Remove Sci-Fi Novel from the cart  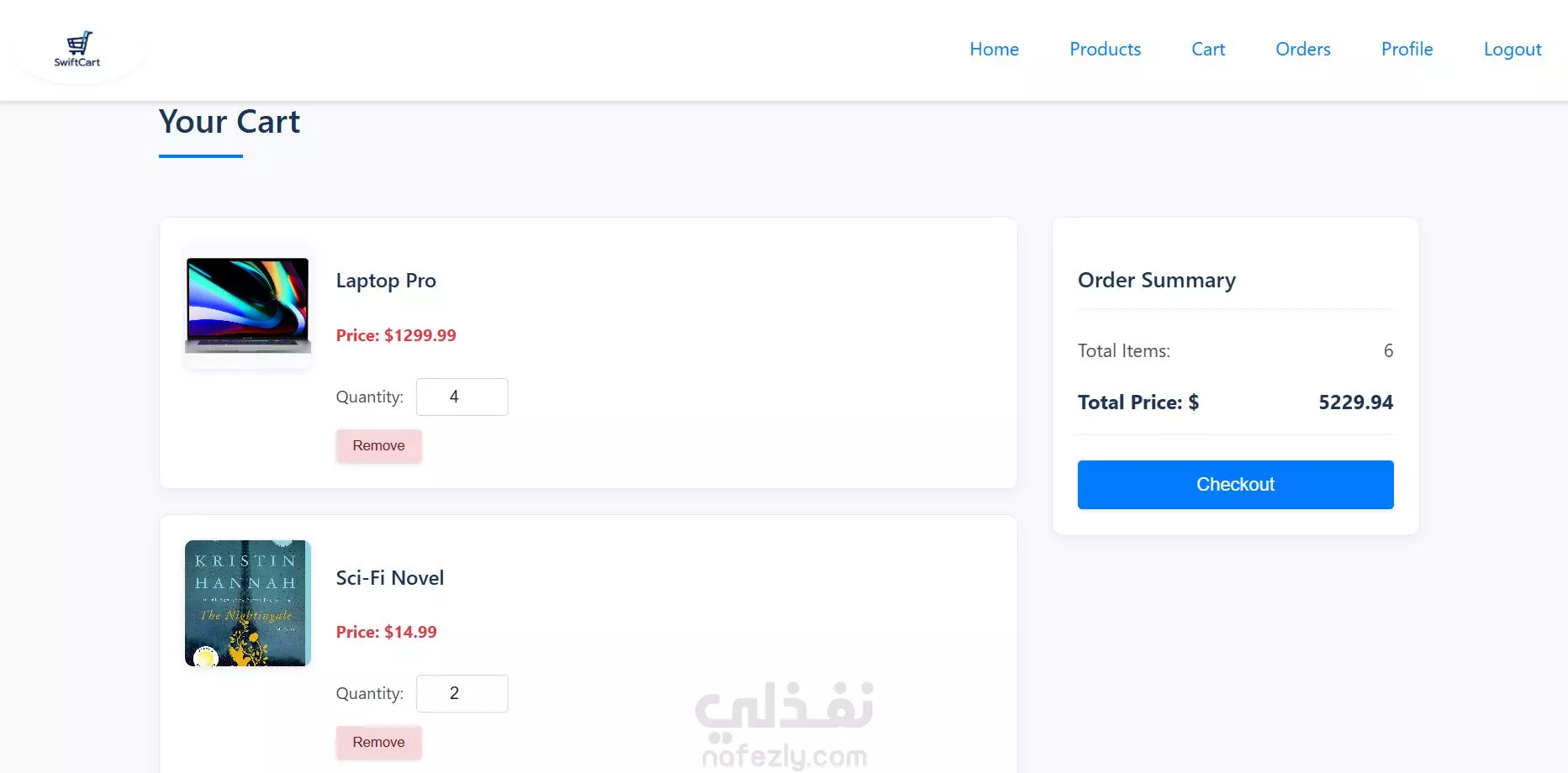pyautogui.click(x=378, y=743)
